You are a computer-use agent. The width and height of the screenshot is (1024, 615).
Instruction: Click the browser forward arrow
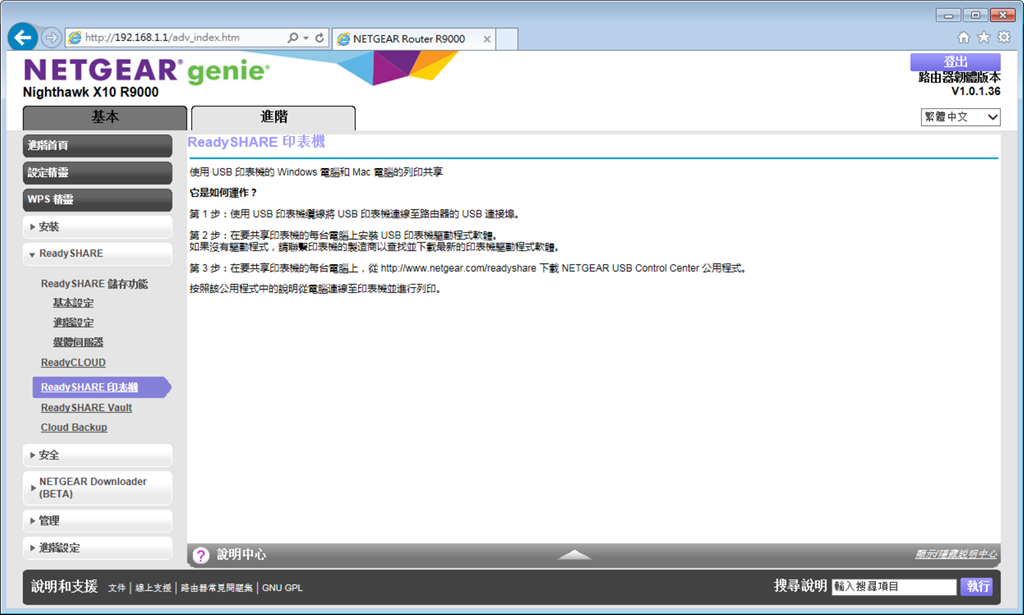click(x=51, y=38)
